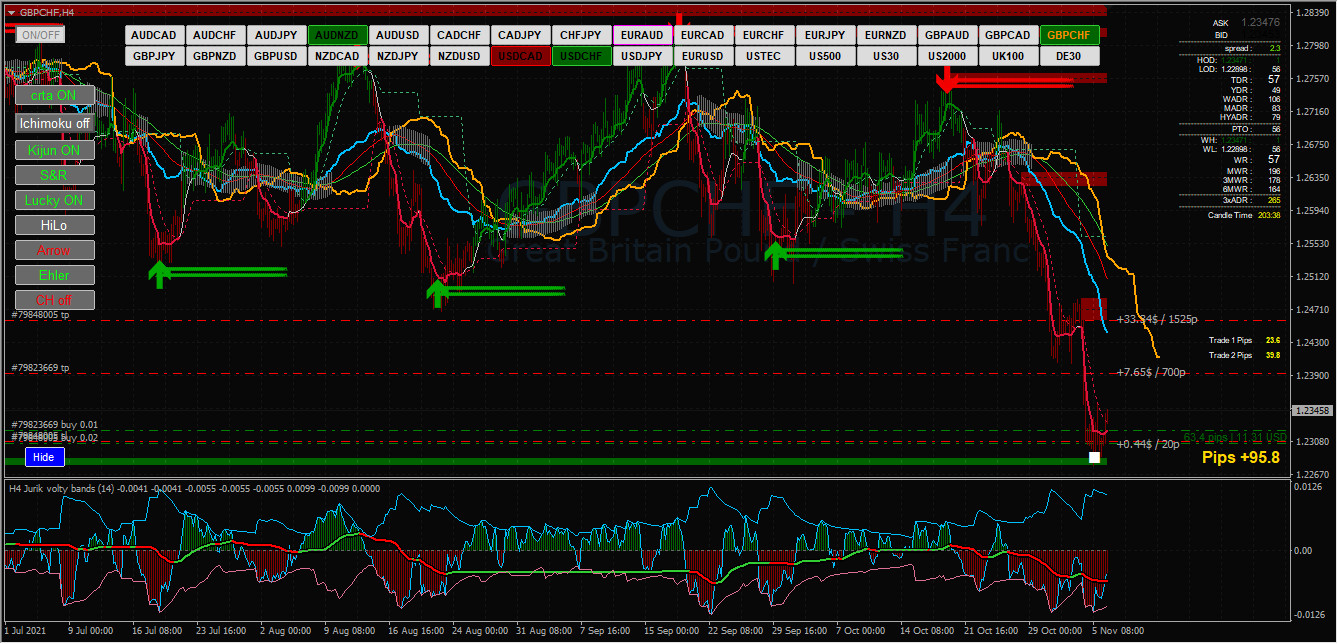Select the US30 index button
This screenshot has width=1338, height=644.
886,56
